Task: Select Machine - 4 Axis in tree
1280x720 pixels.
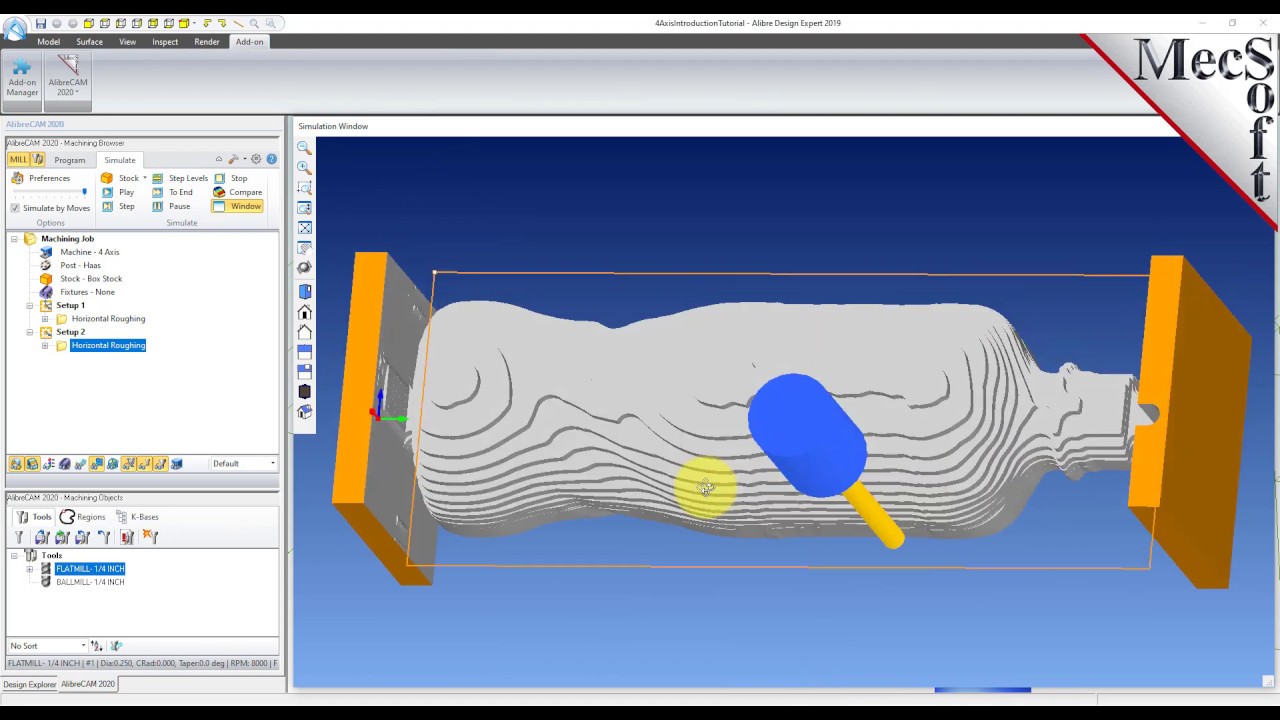Action: 89,252
